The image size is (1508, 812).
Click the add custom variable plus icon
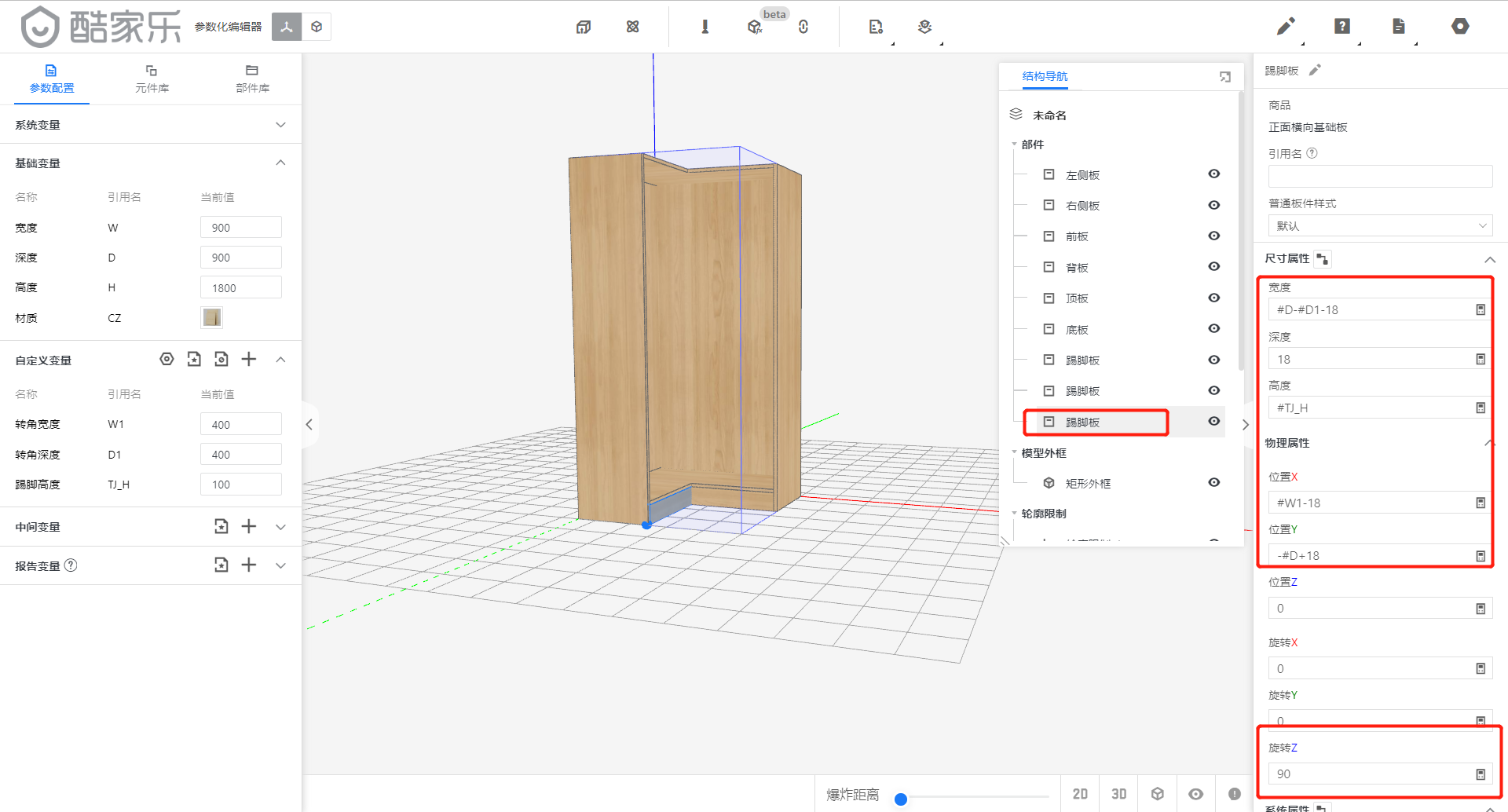click(249, 360)
